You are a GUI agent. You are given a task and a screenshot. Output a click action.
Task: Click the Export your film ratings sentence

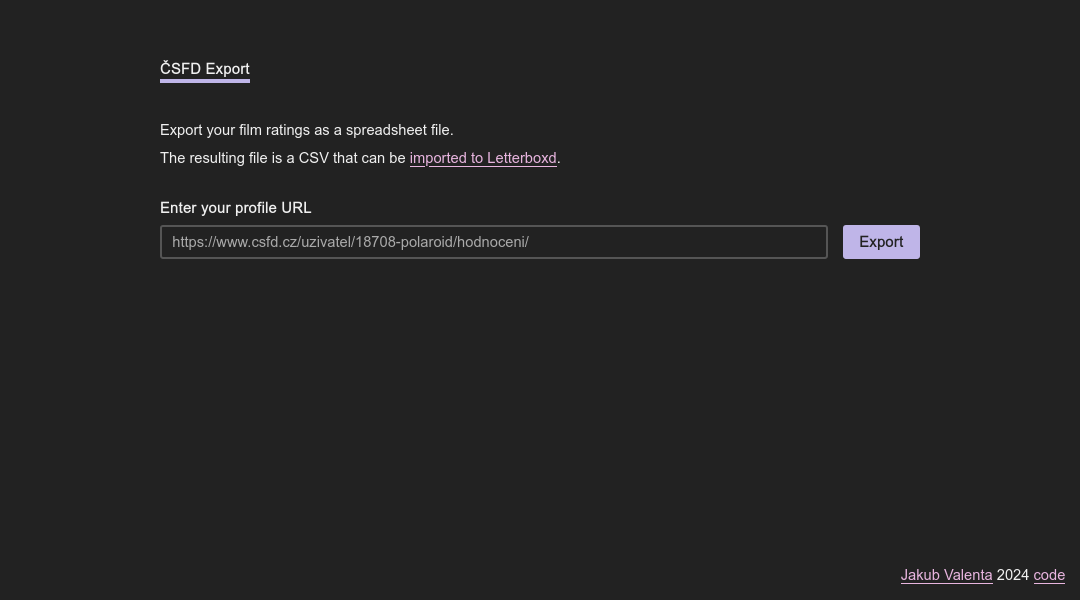coord(307,130)
